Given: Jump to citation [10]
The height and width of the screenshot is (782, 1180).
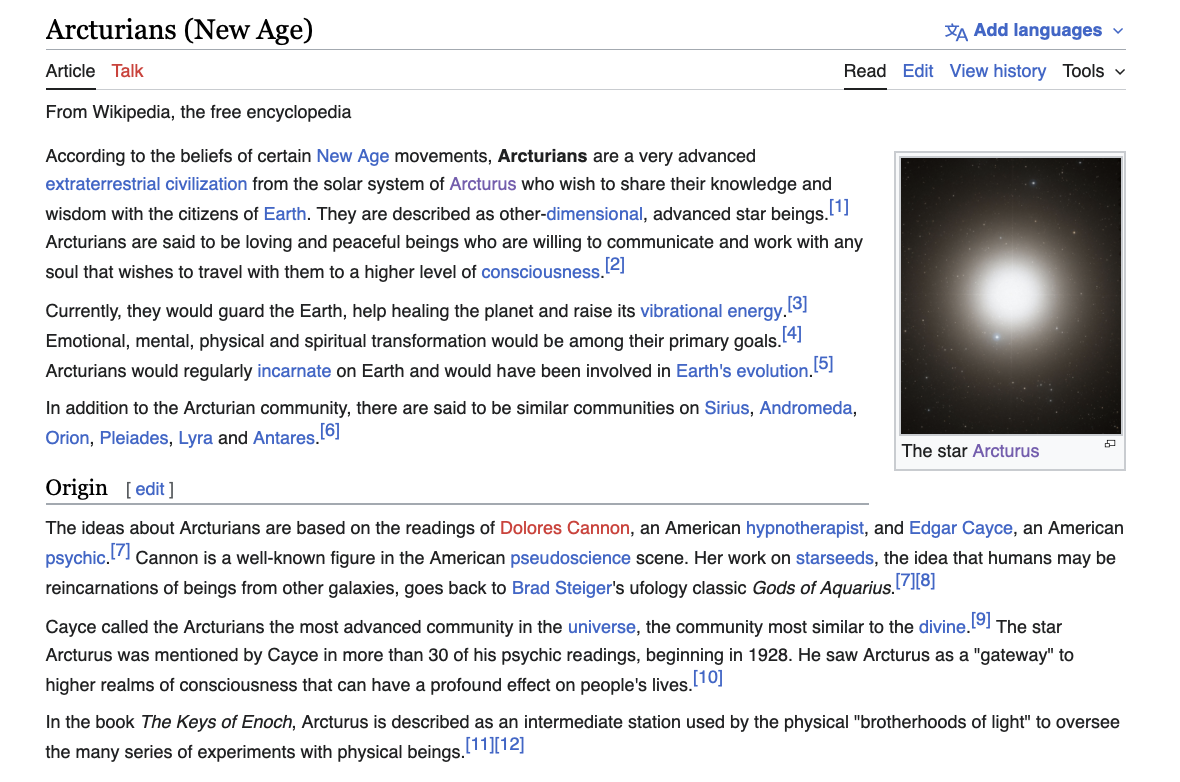Looking at the screenshot, I should (708, 677).
